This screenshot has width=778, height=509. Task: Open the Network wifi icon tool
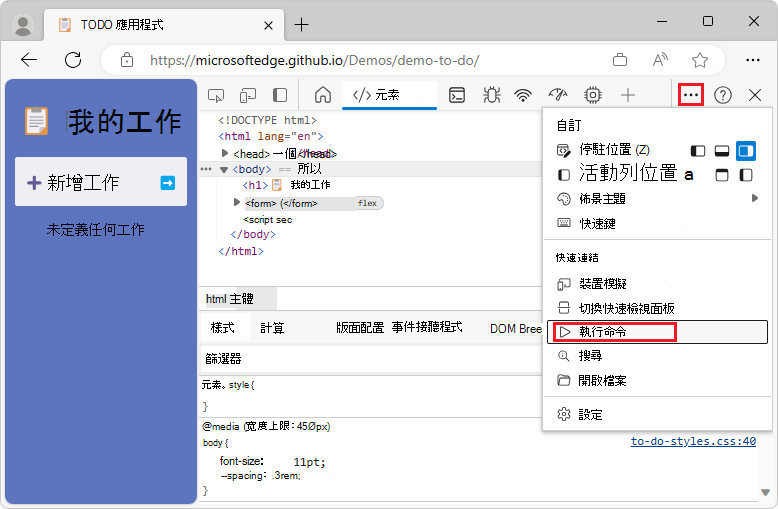[x=523, y=95]
